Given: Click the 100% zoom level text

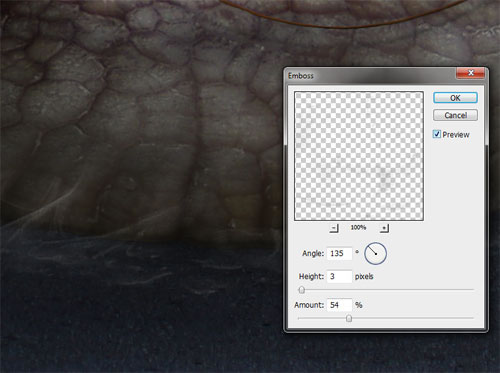Looking at the screenshot, I should point(358,227).
